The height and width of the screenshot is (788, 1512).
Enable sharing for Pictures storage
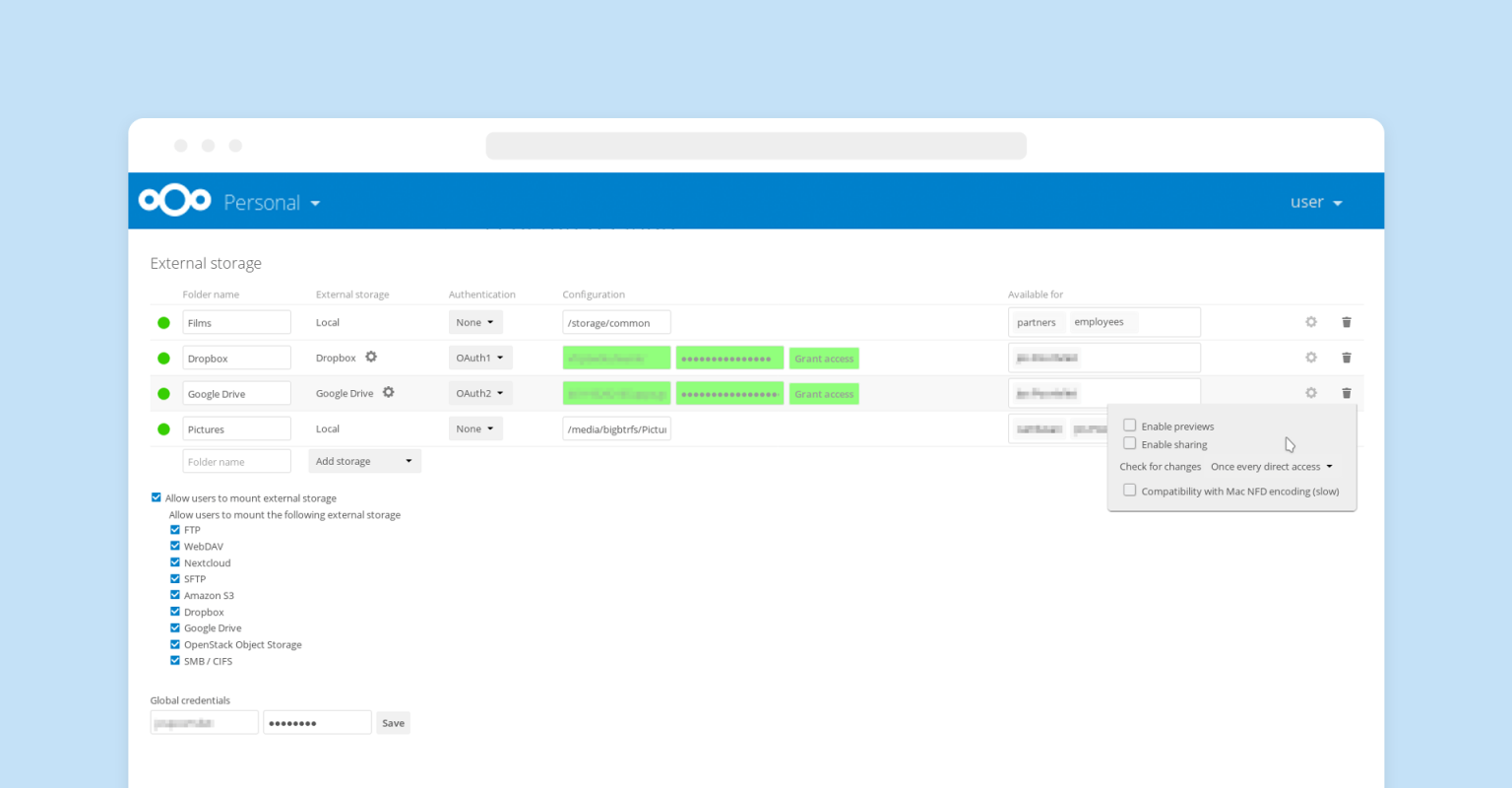point(1129,443)
